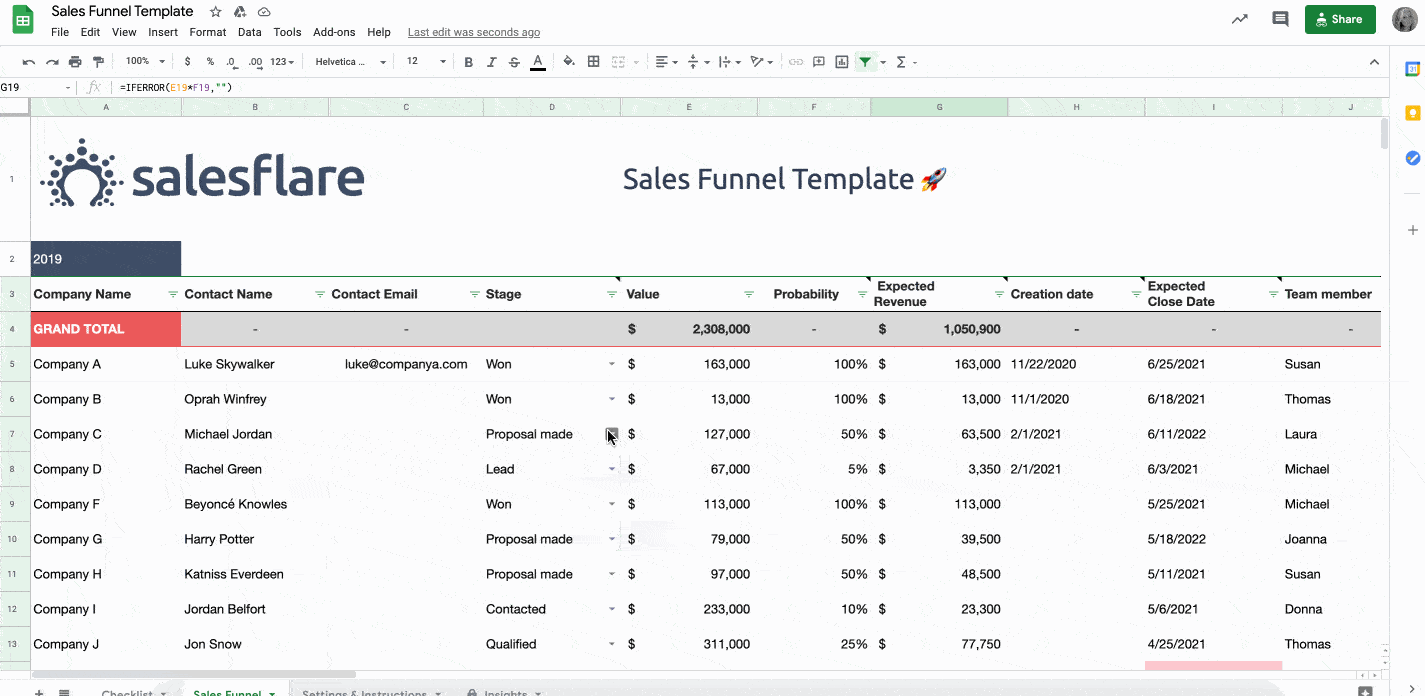Image resolution: width=1425 pixels, height=696 pixels.
Task: Open 'Last edit was seconds ago' link
Action: (474, 32)
